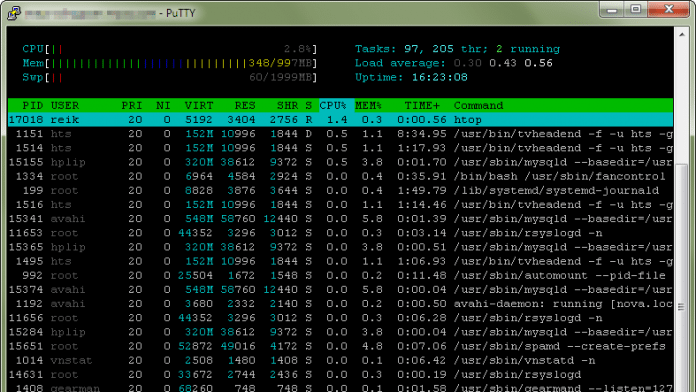Select process 11656 rsyslogd row

pos(340,318)
